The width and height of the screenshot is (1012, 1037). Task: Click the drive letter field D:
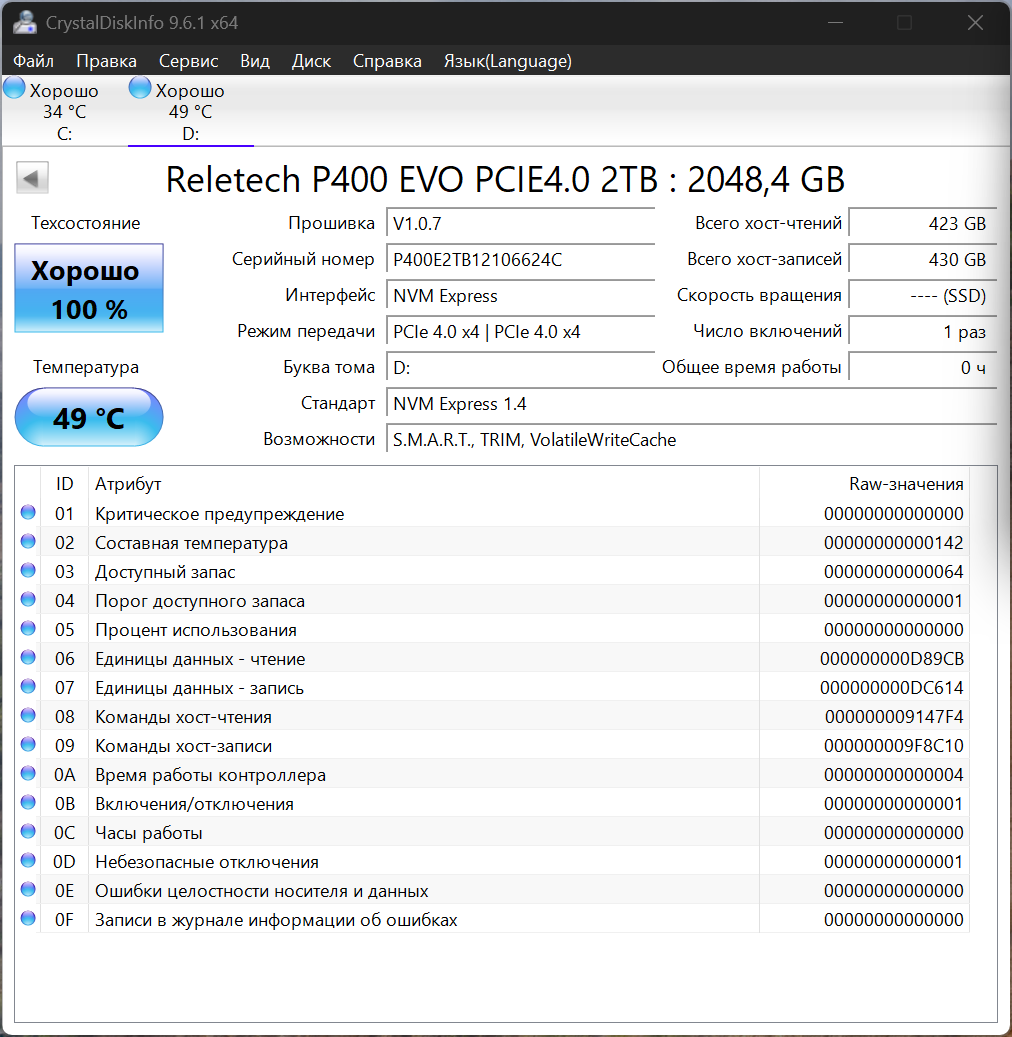(x=521, y=368)
